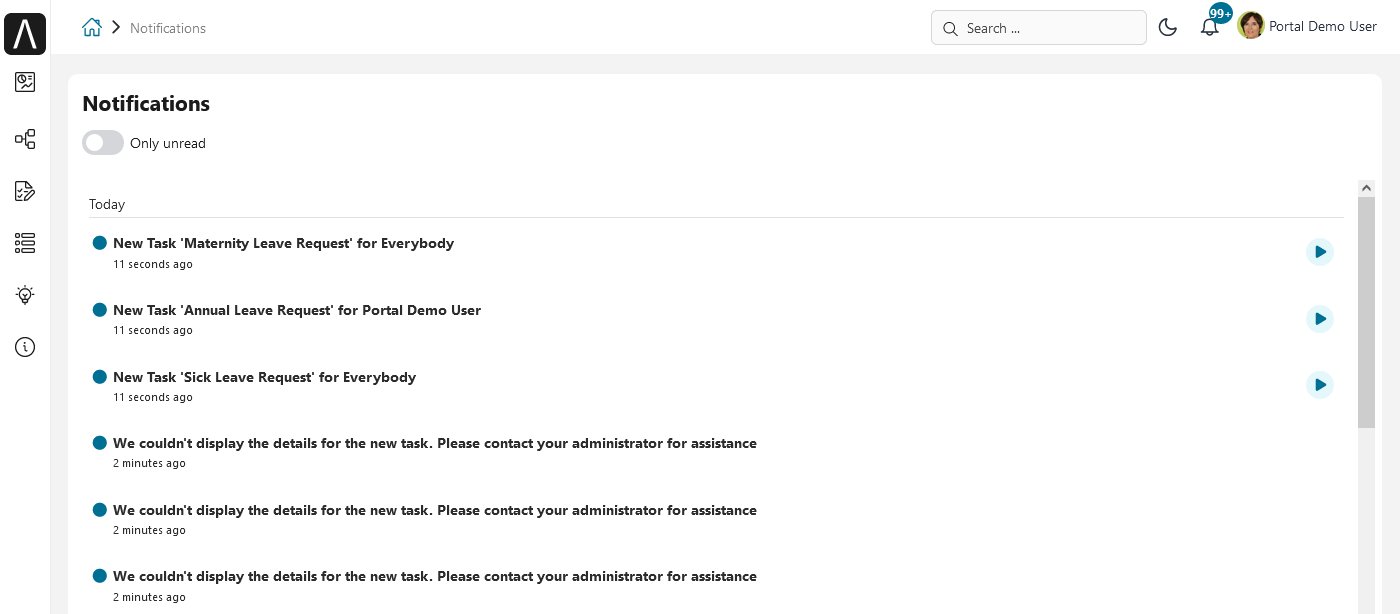The width and height of the screenshot is (1400, 614).
Task: Select 'New Task 'Sick Leave Request' for Everybody'
Action: tap(264, 377)
